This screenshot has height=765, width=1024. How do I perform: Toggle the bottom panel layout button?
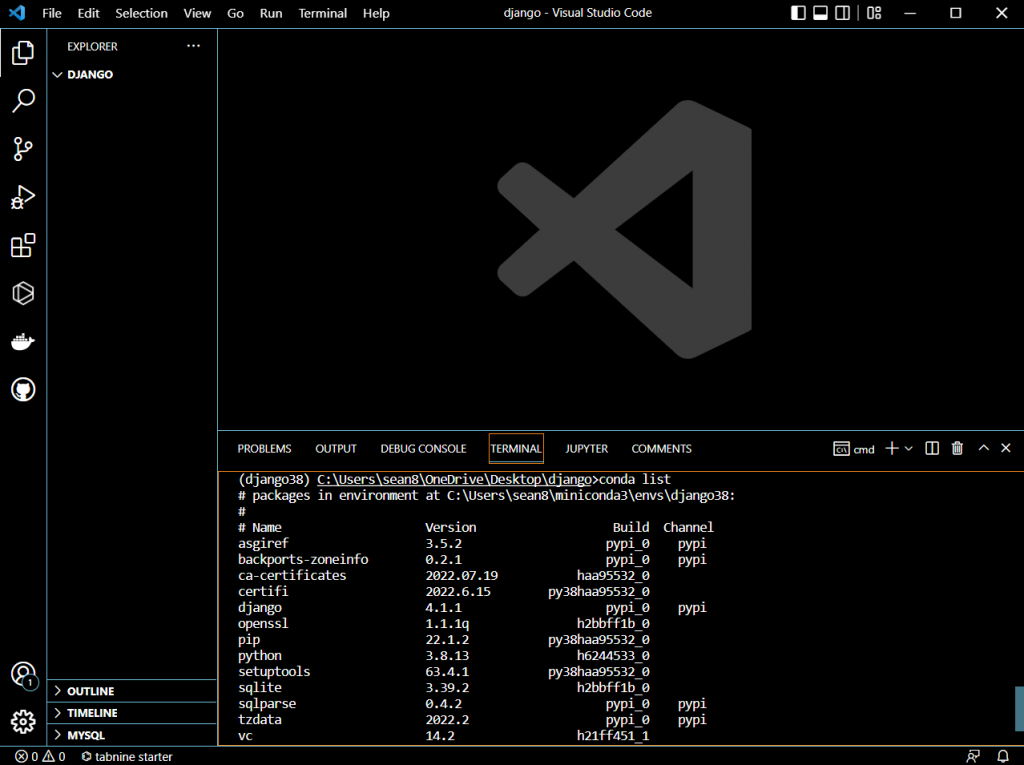[x=820, y=13]
